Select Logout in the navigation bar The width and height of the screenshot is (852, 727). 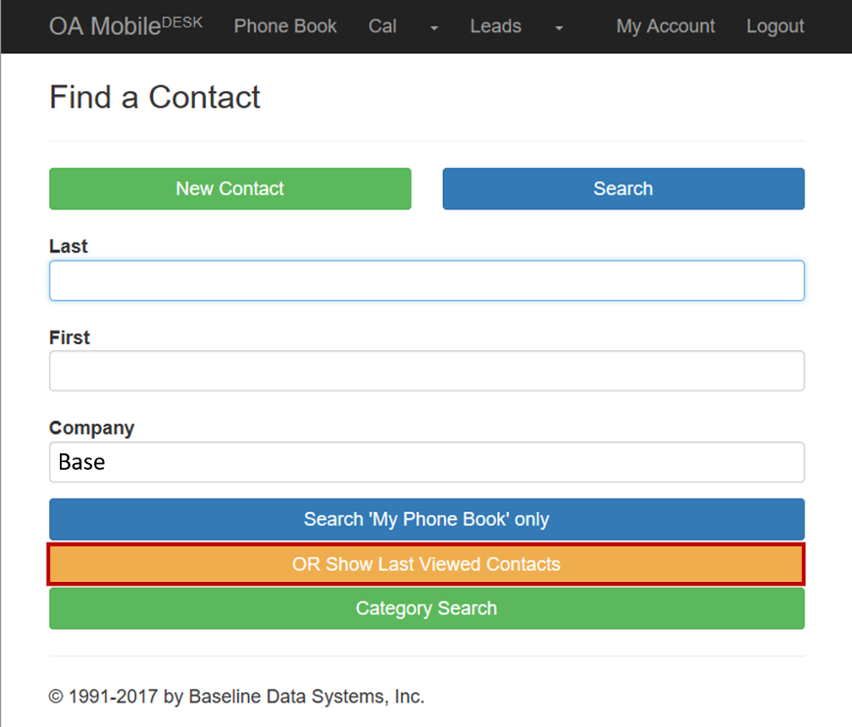point(775,26)
